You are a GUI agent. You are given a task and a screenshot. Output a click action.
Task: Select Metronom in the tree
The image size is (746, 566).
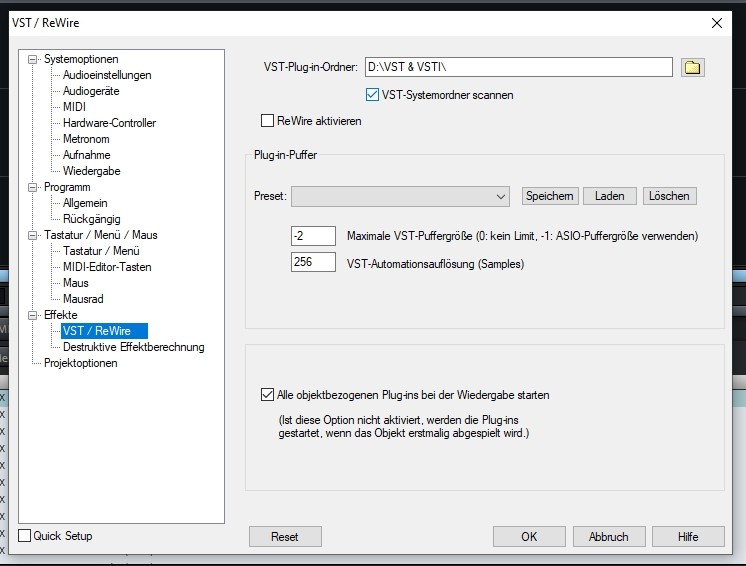[x=86, y=139]
